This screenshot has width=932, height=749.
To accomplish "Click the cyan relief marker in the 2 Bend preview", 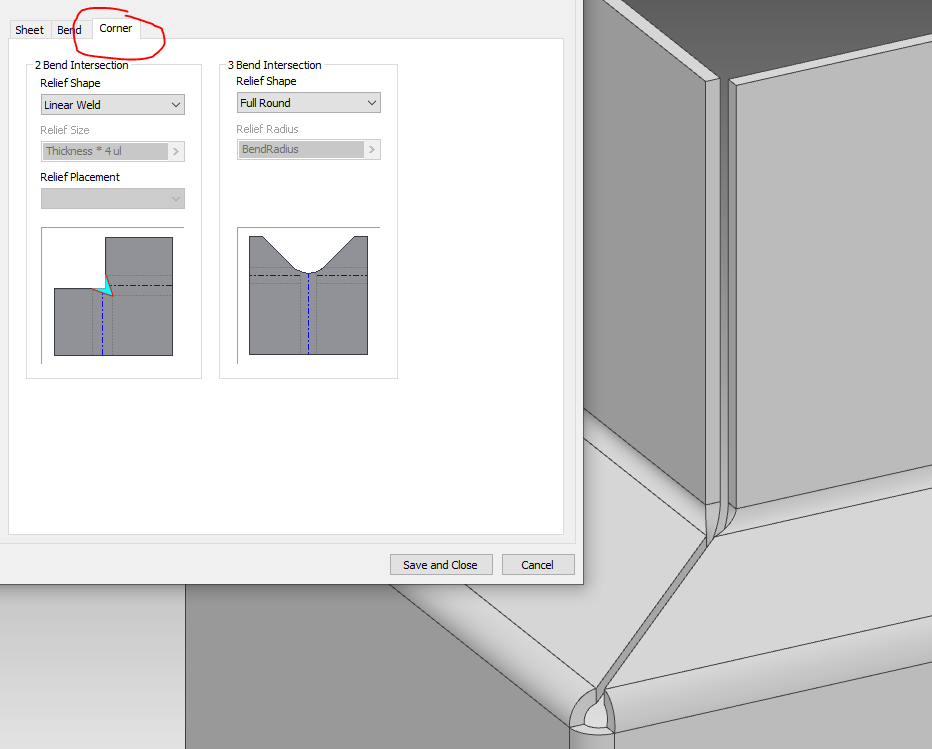I will (x=106, y=289).
